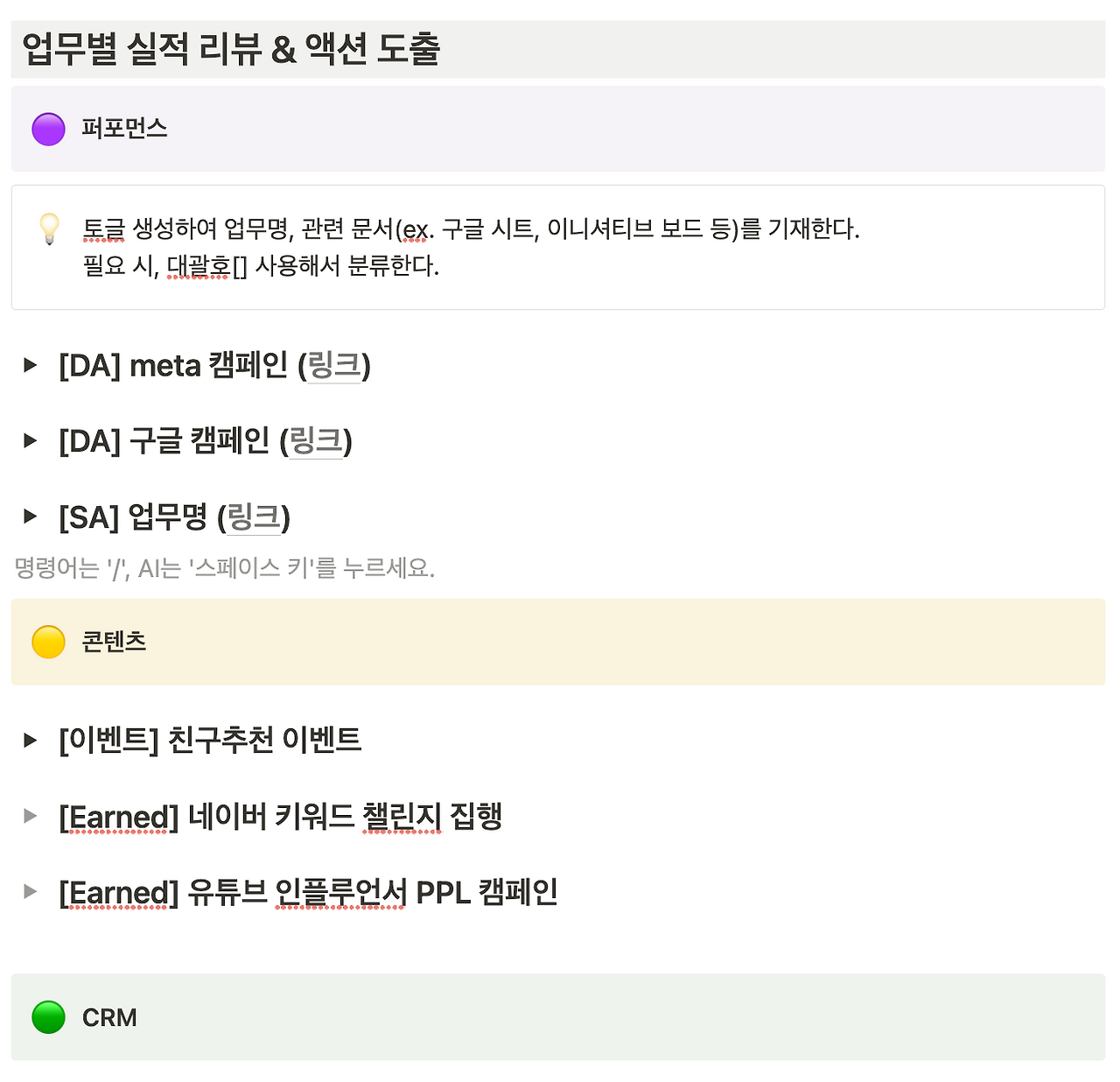Open the 링크 in the 구글 캠페인 heading
The image size is (1120, 1082).
[316, 440]
